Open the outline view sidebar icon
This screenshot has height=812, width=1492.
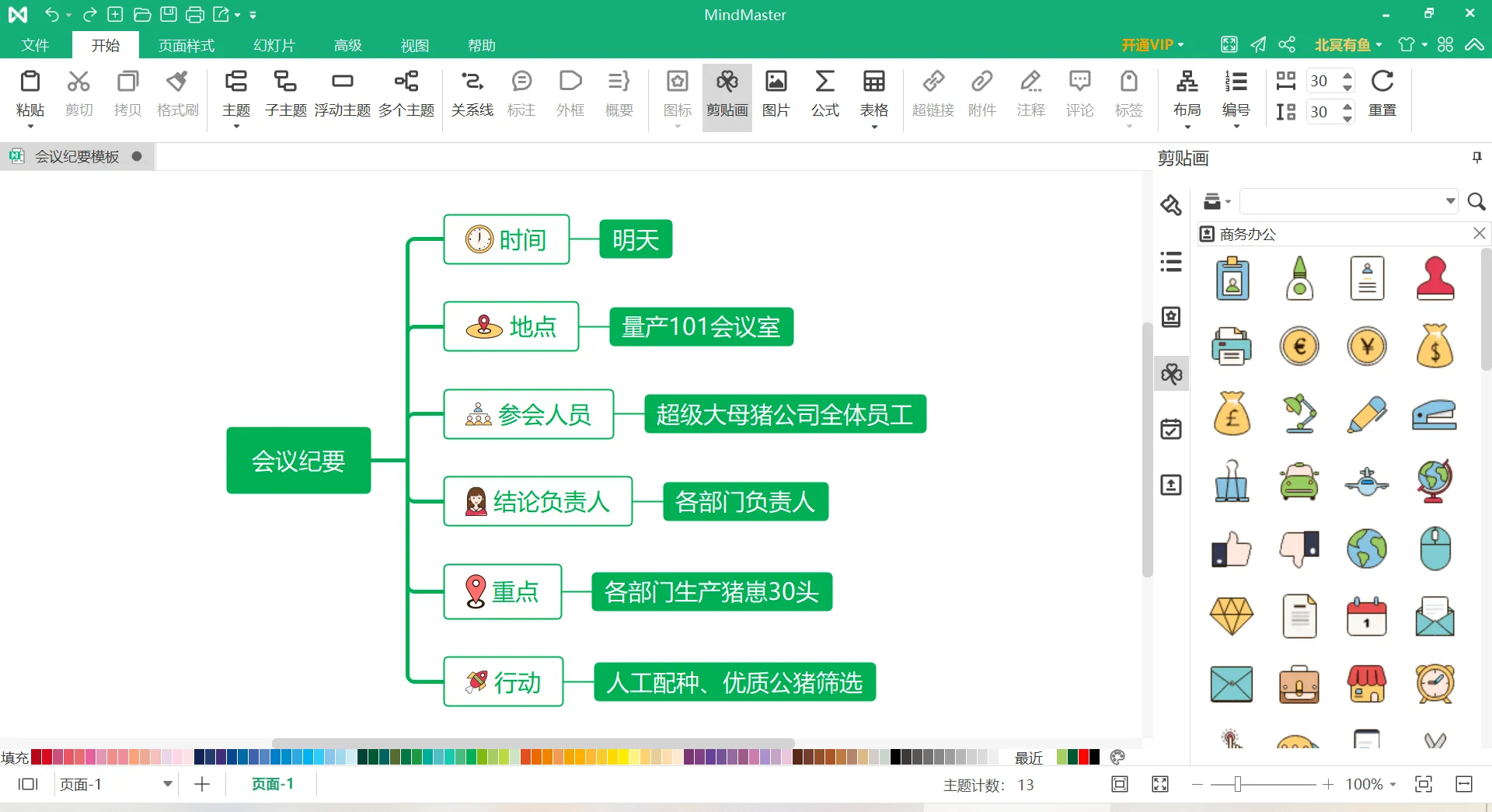pyautogui.click(x=1171, y=262)
